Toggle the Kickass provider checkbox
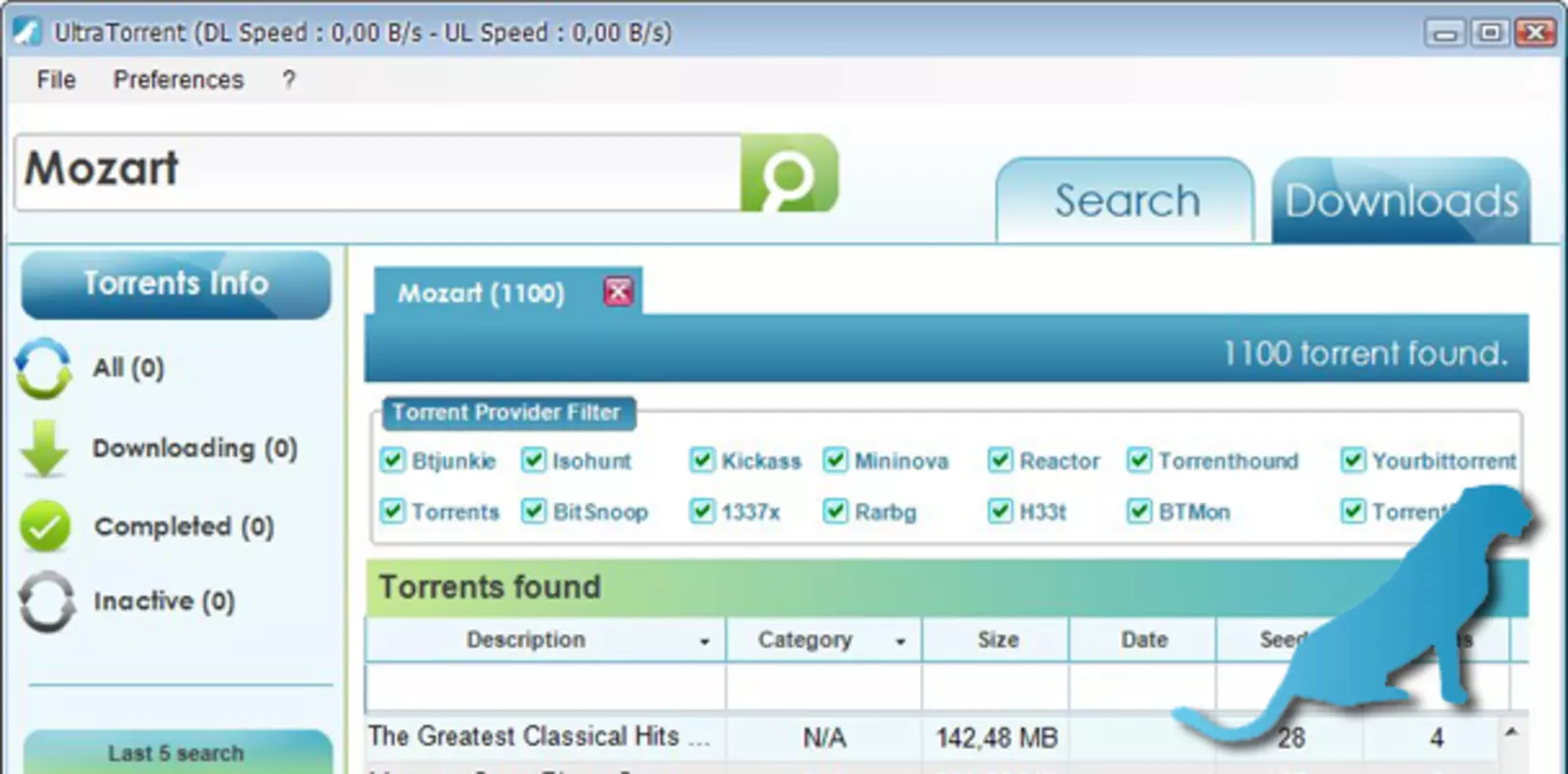This screenshot has height=774, width=1568. tap(702, 460)
